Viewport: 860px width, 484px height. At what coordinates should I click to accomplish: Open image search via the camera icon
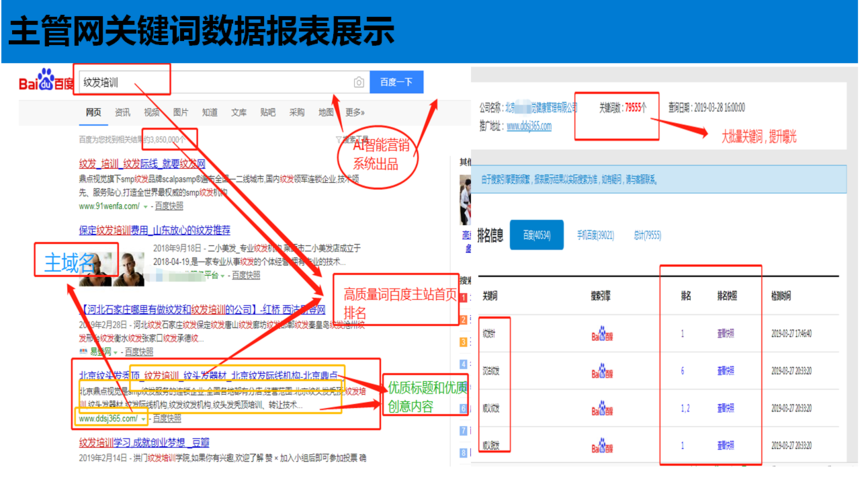(359, 82)
